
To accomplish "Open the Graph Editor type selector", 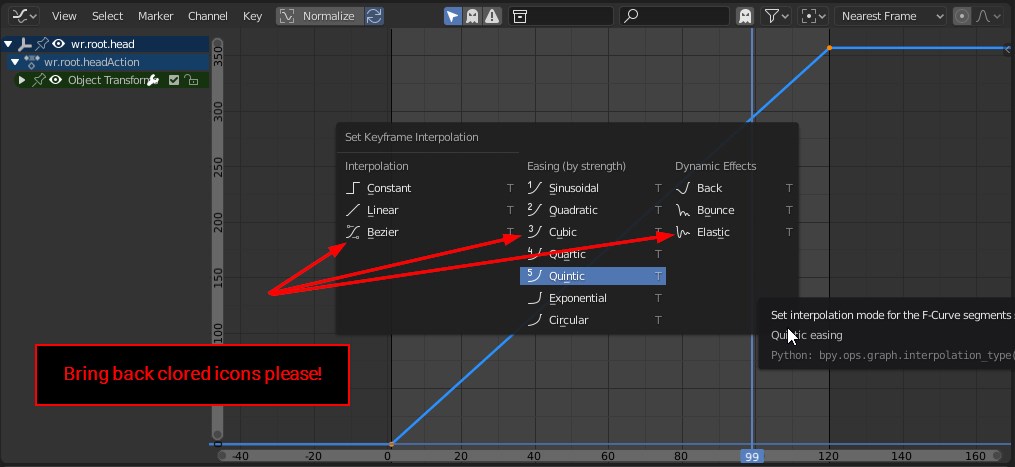I will pos(23,16).
